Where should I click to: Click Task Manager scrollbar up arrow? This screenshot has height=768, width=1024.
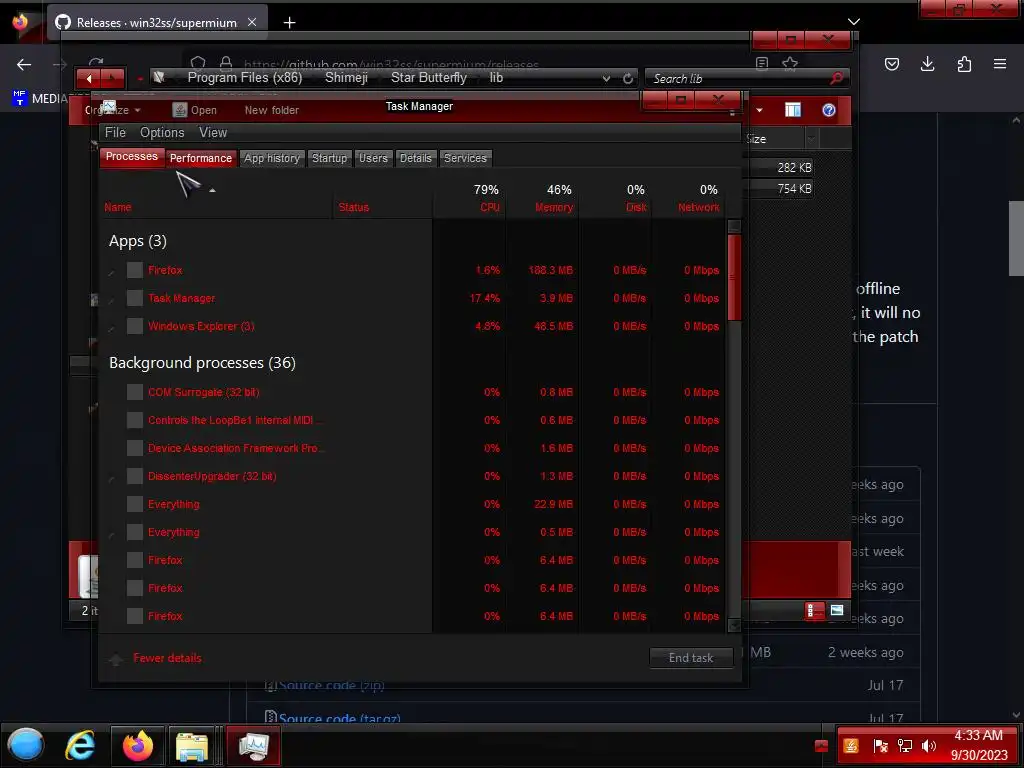coord(734,226)
